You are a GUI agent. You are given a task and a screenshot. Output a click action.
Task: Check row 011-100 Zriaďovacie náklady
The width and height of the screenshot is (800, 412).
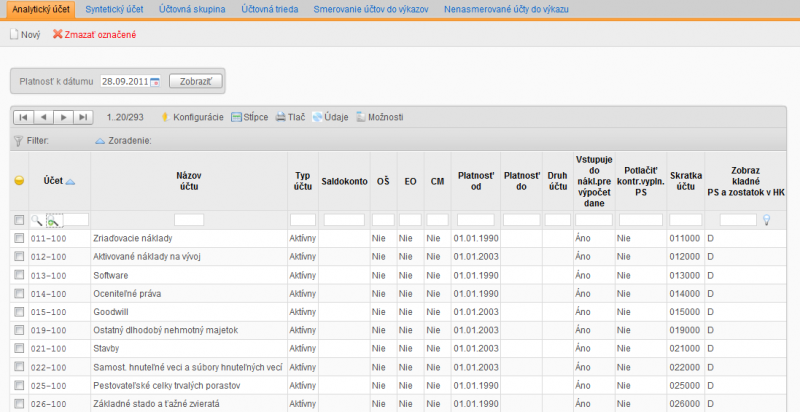[19, 238]
